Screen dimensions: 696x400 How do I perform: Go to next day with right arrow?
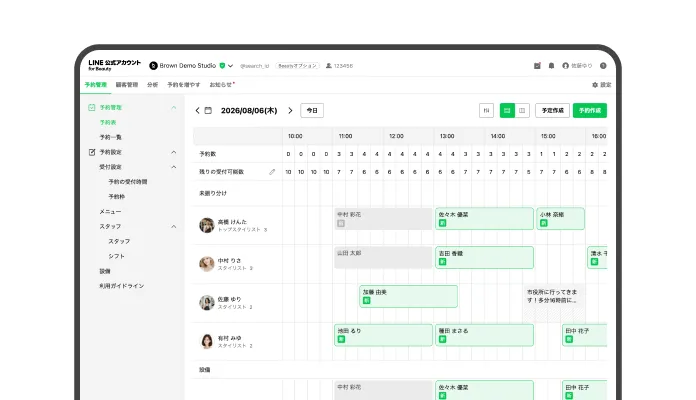pos(290,111)
